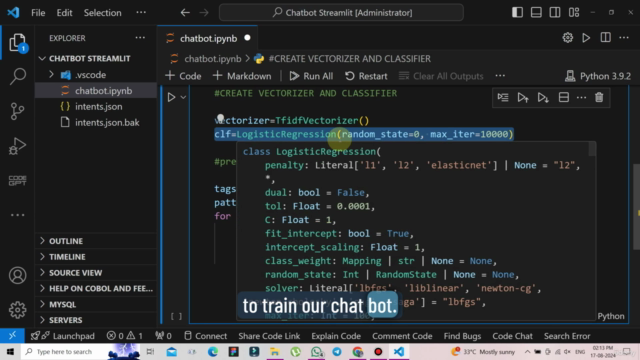Open Manage gear in activity bar
Viewport: 640px width, 360px height.
(18, 310)
